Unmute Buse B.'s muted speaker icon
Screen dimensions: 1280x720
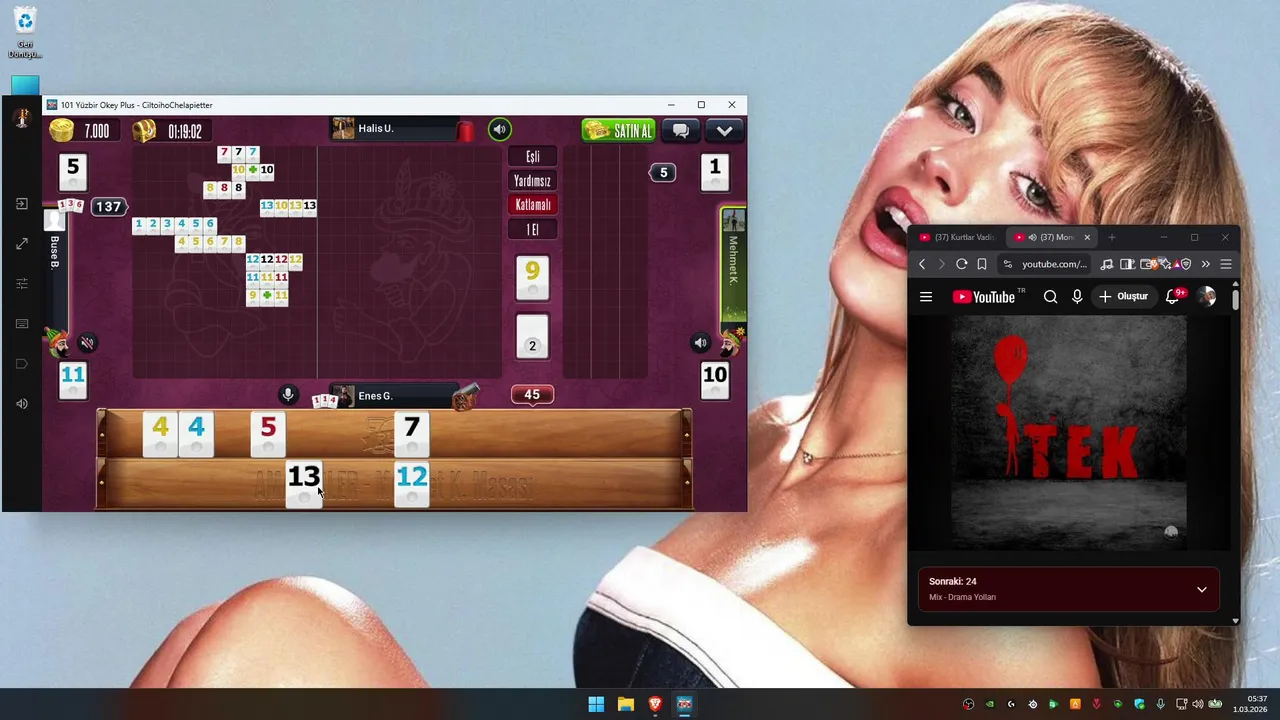87,343
